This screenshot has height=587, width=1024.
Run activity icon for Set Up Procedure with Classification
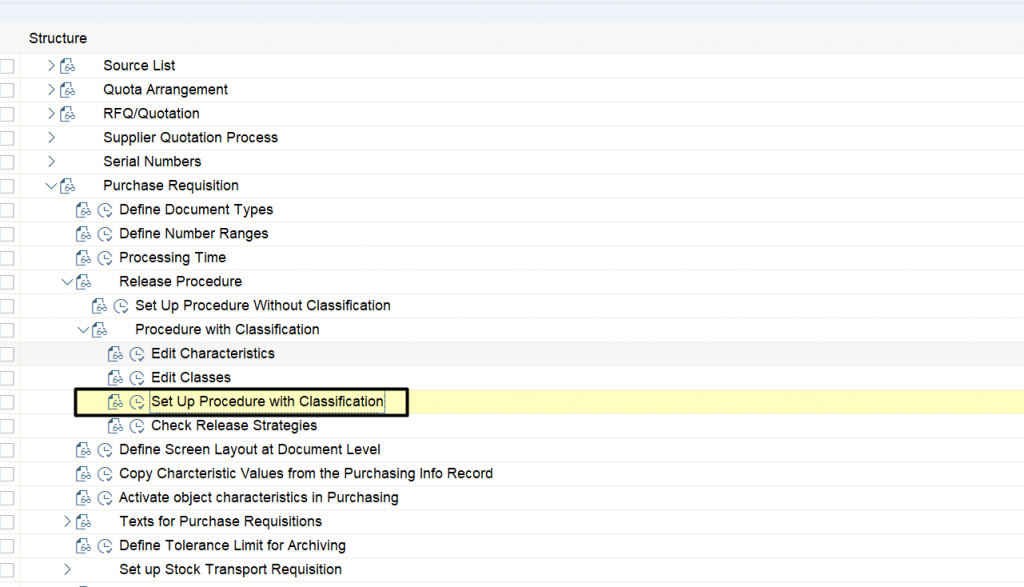[x=137, y=402]
